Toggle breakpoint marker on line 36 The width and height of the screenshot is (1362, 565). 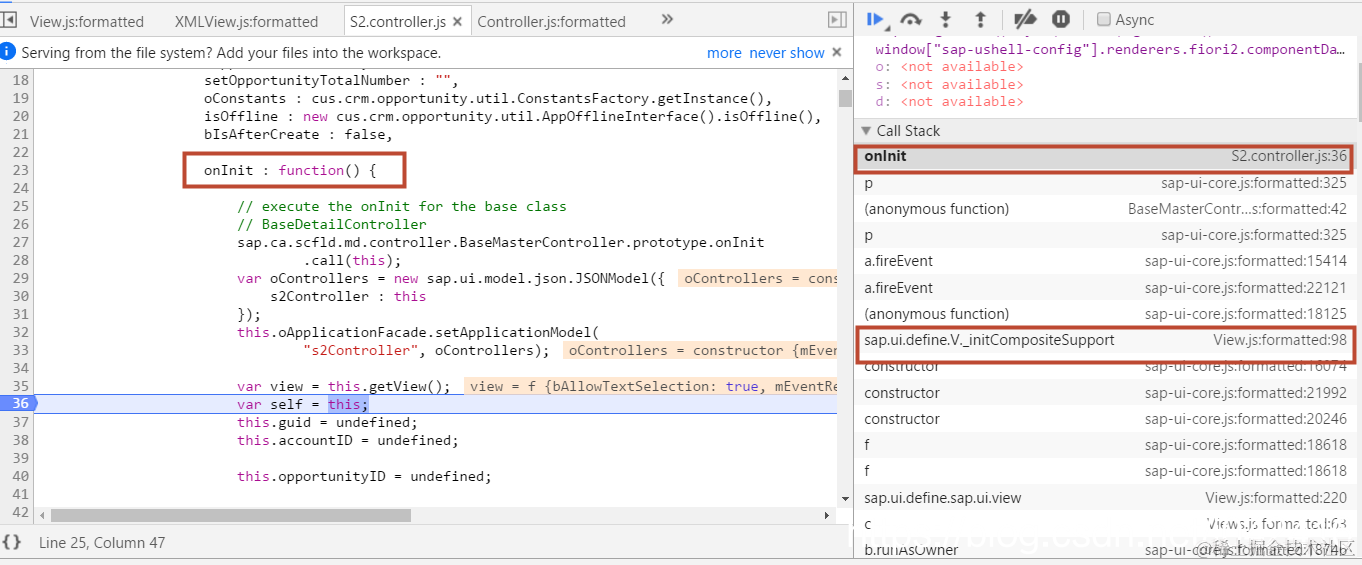[19, 403]
